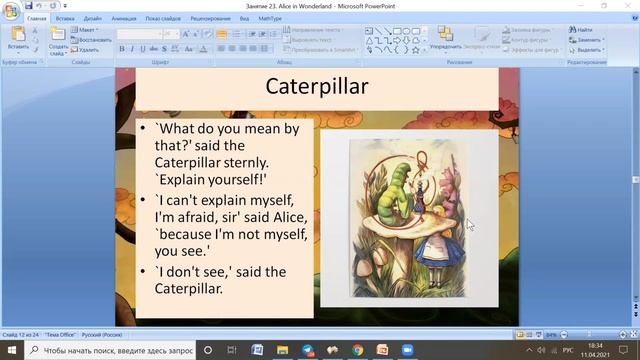Image resolution: width=640 pixels, height=360 pixels.
Task: Open the Заливка фигуры shape fill menu
Action: [x=527, y=30]
